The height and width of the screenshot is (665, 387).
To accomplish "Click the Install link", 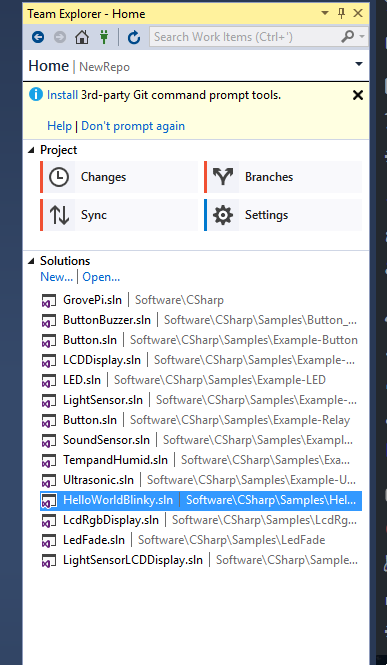I will click(62, 95).
